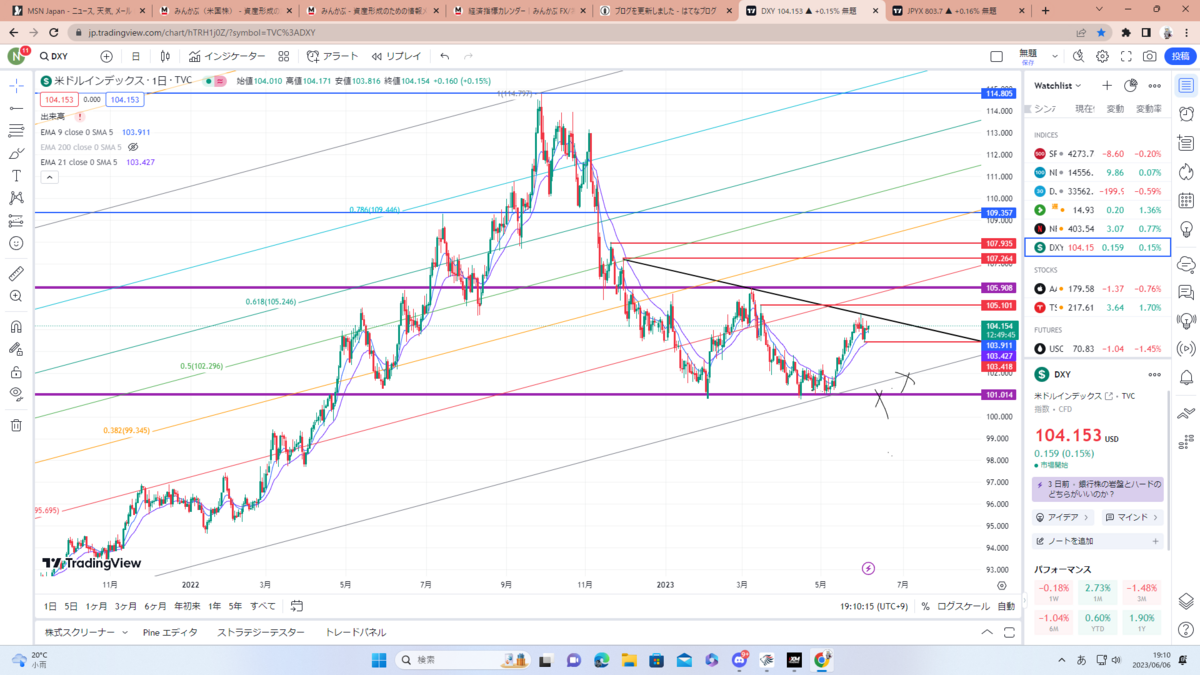Select the ruler measure tool
The height and width of the screenshot is (675, 1200).
pyautogui.click(x=16, y=273)
